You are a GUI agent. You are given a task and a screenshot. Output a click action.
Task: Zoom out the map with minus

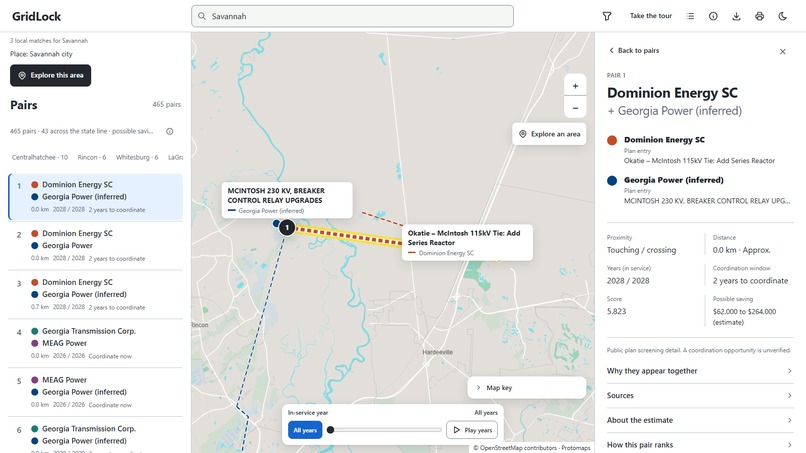(575, 108)
